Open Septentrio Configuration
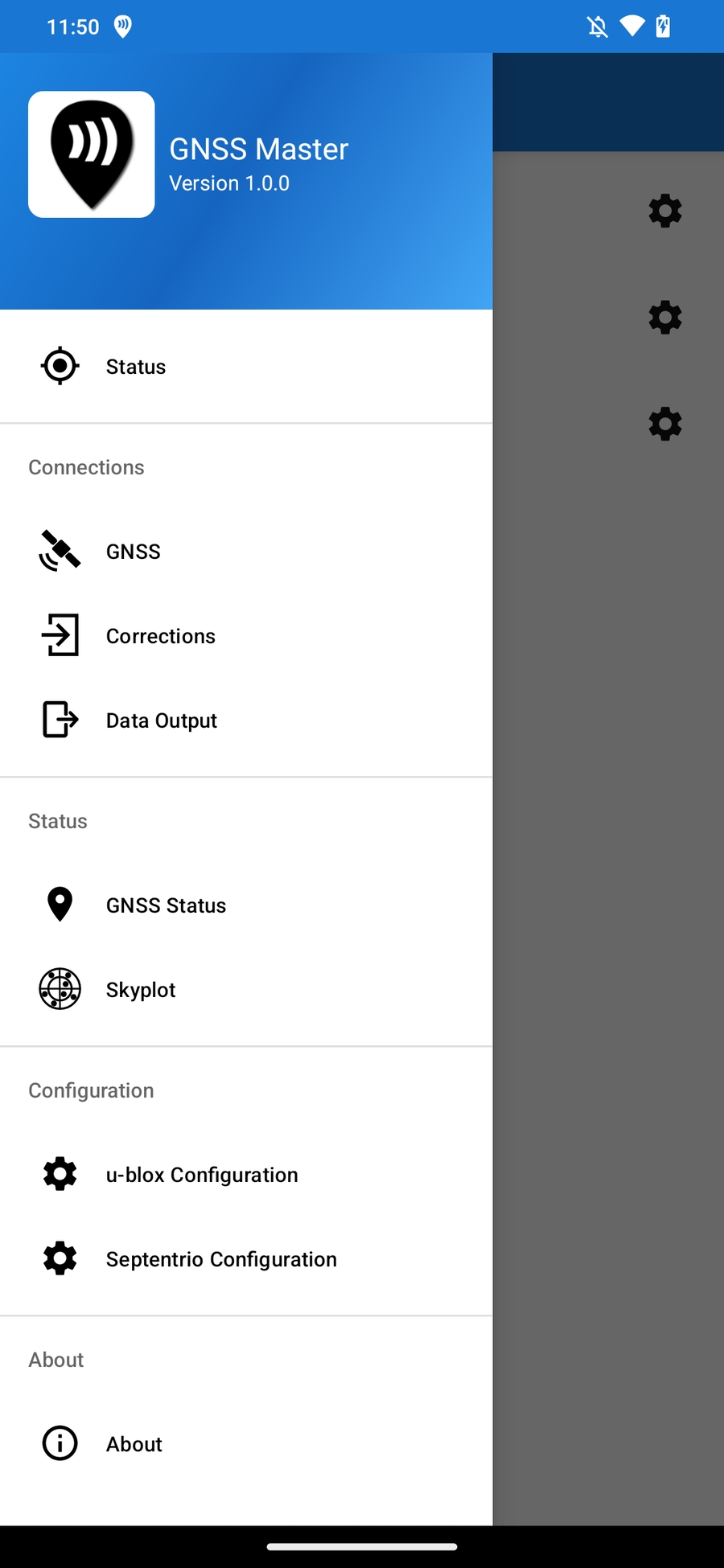 (x=221, y=1259)
